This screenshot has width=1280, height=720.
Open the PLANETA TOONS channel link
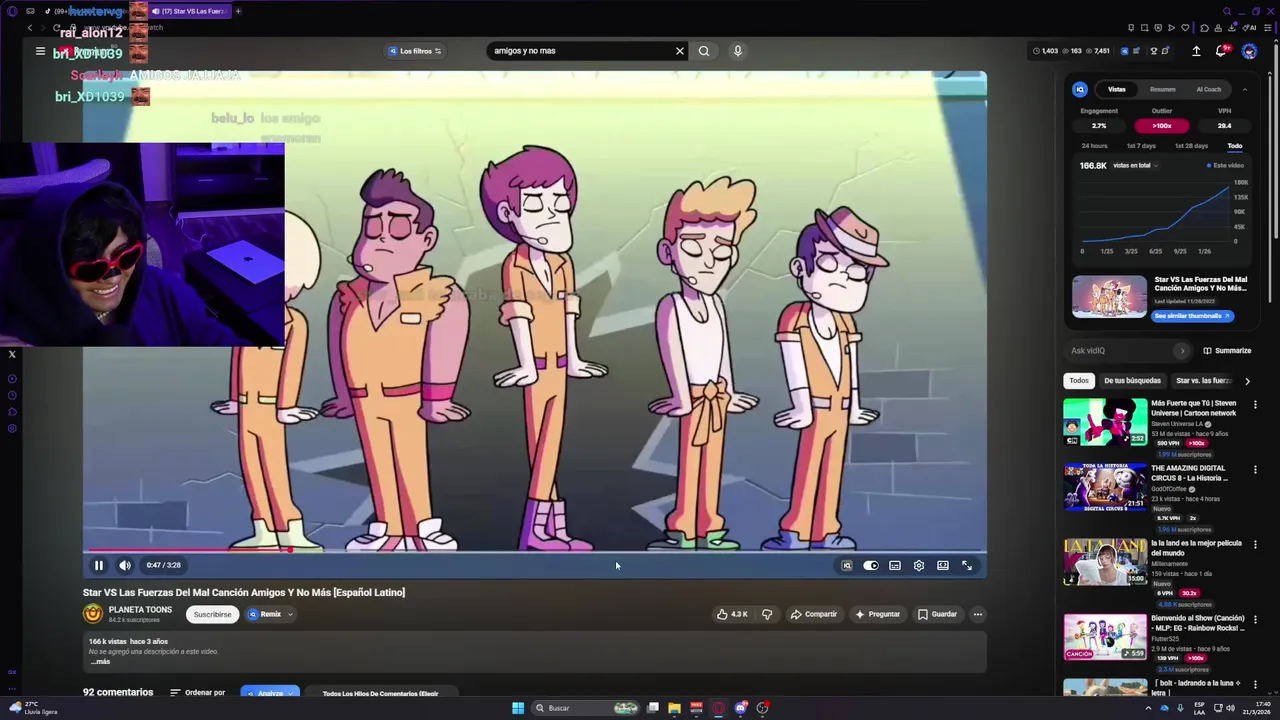(x=140, y=610)
